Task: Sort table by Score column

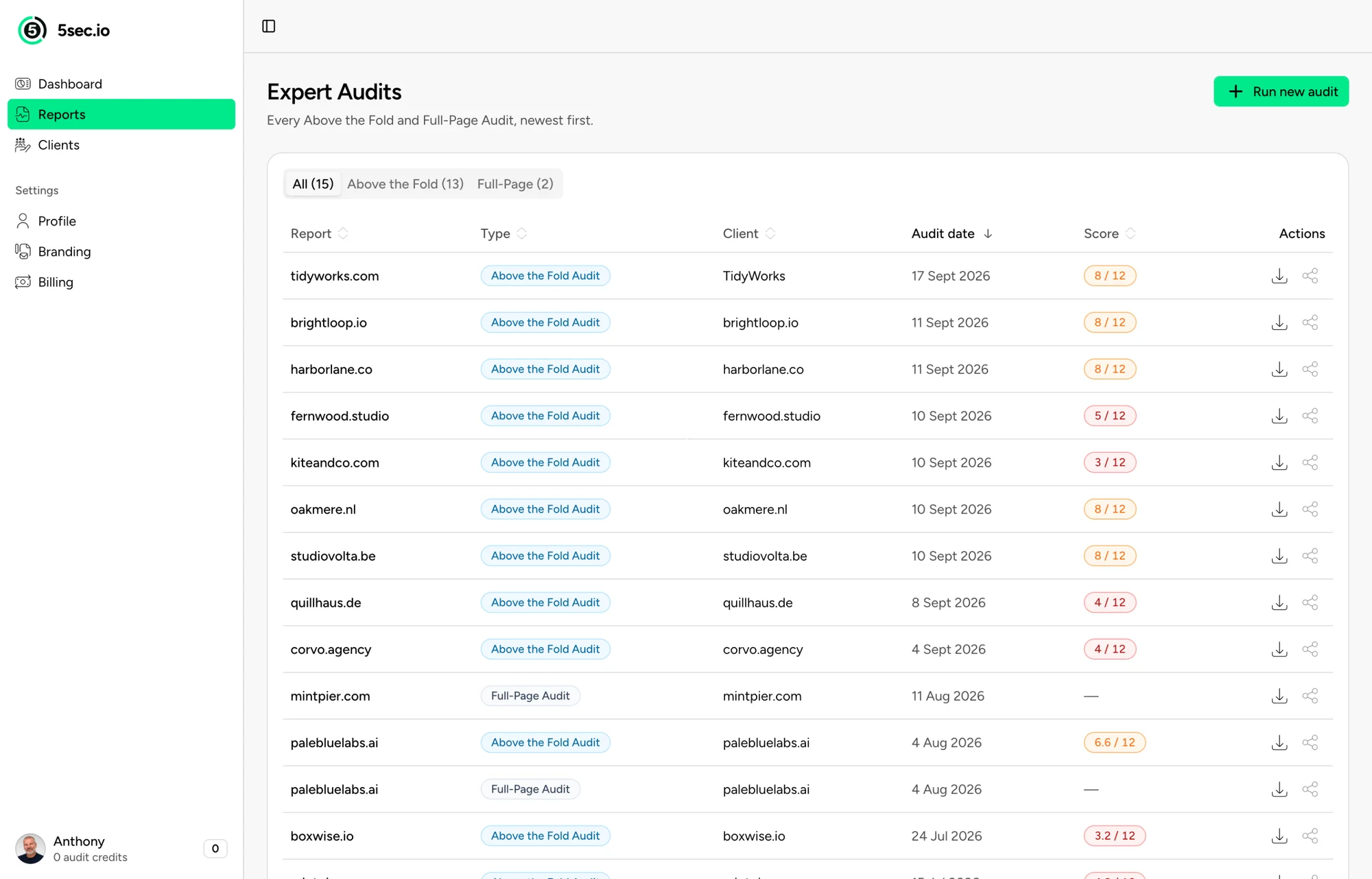Action: [1110, 233]
